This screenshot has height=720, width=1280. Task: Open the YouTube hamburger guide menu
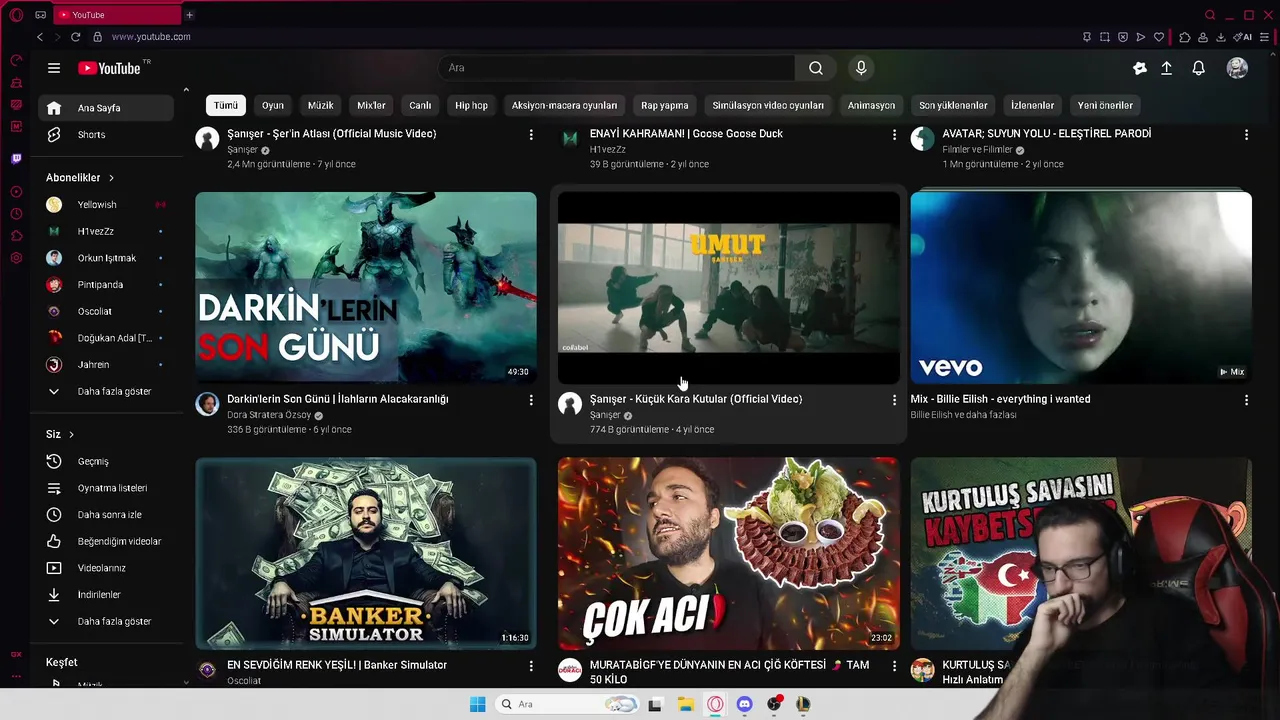[54, 68]
